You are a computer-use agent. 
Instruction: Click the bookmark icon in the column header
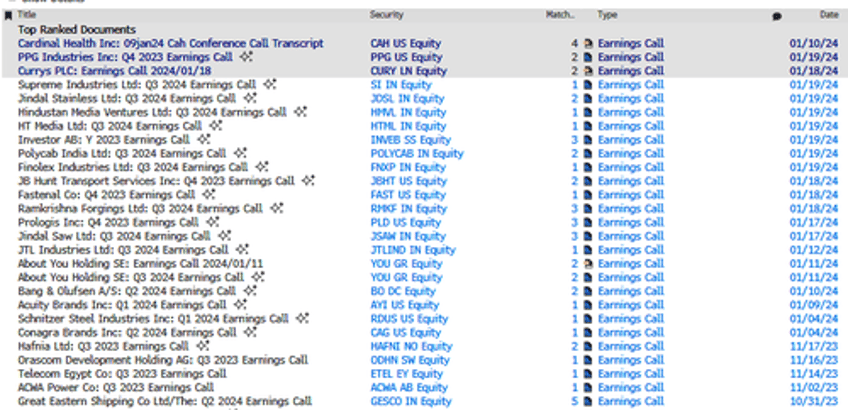tap(8, 16)
